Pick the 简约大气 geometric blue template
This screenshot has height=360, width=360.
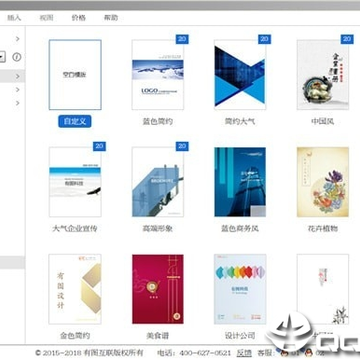240,75
